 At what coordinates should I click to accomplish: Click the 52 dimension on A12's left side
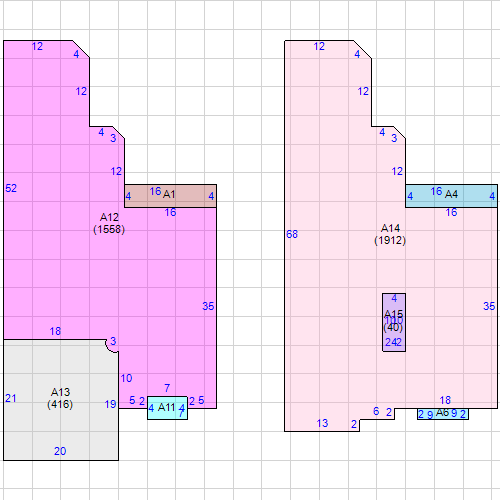coord(11,188)
